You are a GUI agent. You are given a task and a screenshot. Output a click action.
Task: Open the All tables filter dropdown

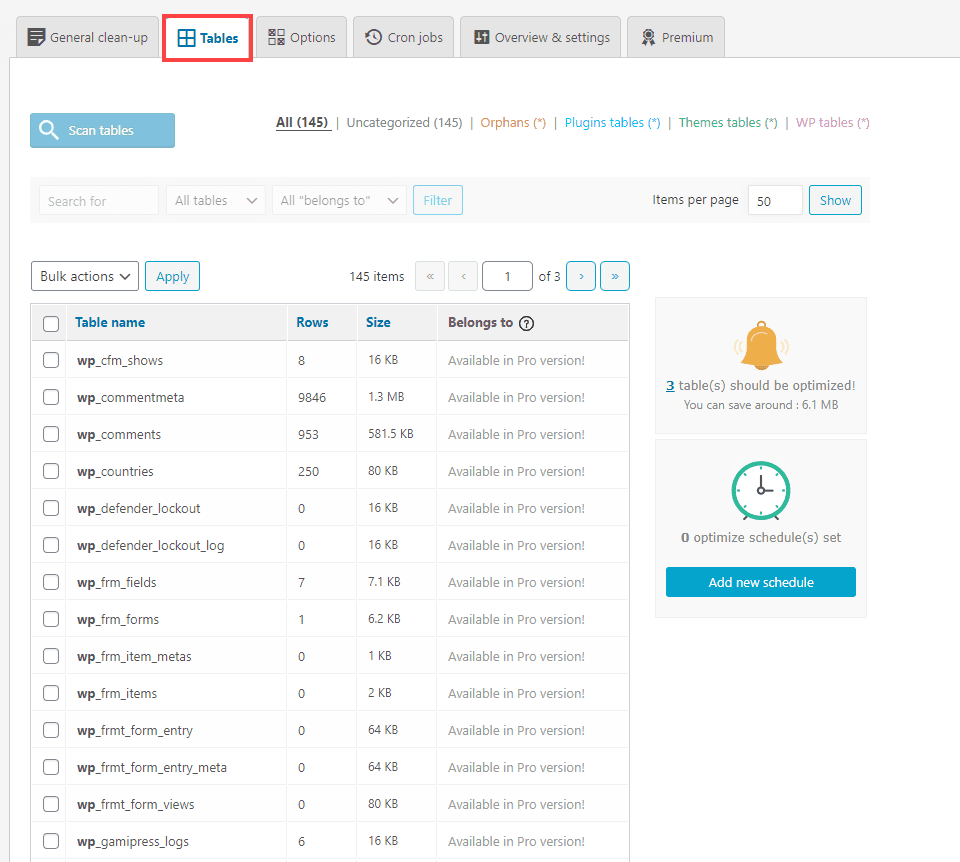[216, 200]
